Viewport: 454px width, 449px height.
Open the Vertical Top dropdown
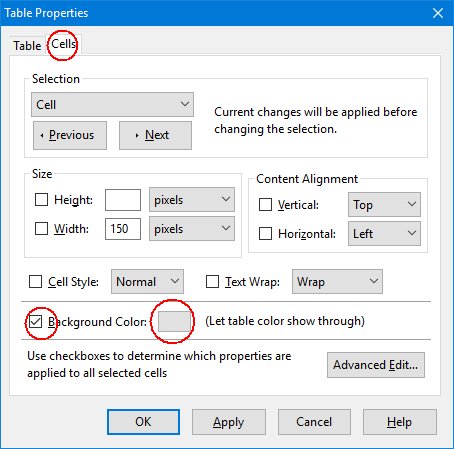click(384, 204)
